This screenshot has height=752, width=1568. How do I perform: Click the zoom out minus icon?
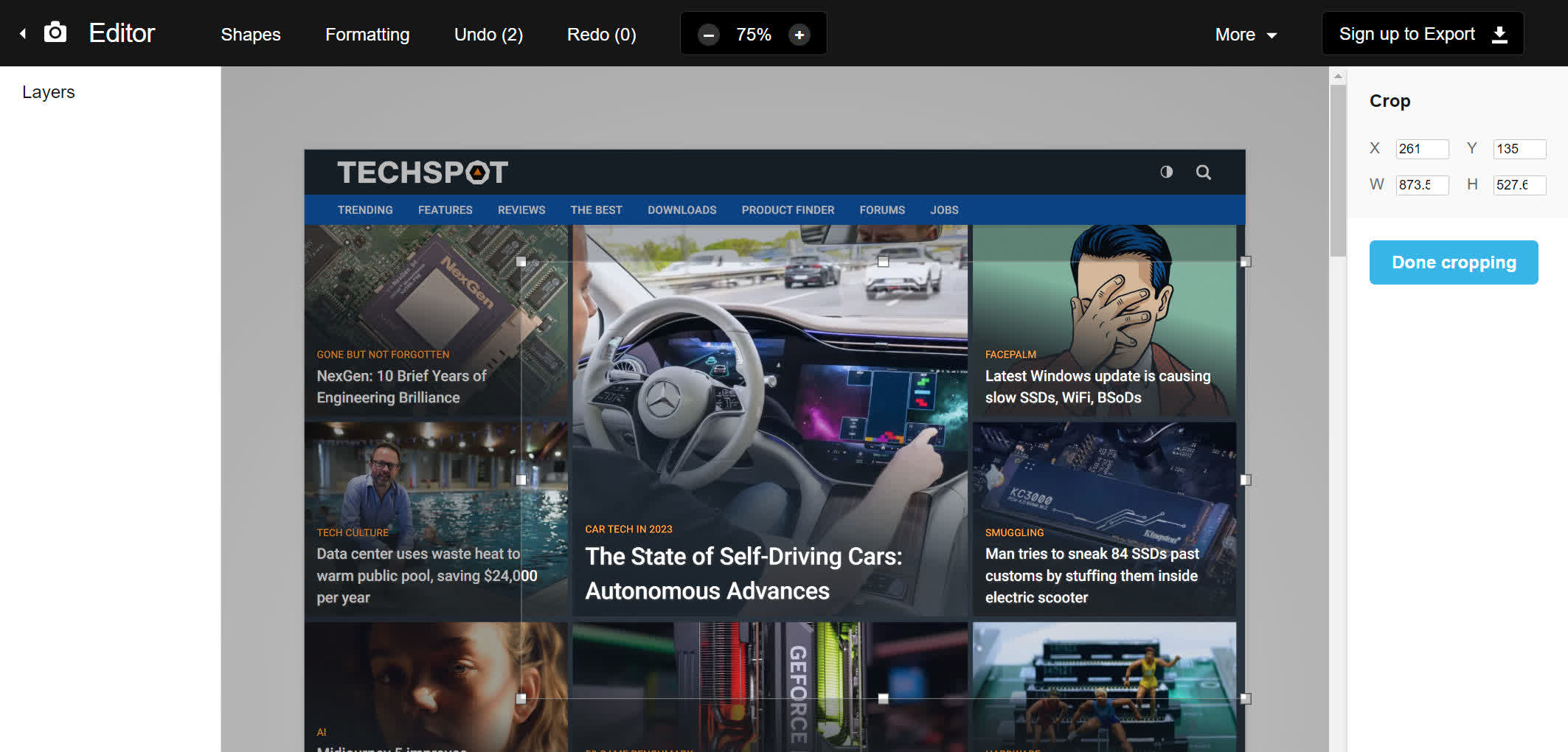[709, 35]
